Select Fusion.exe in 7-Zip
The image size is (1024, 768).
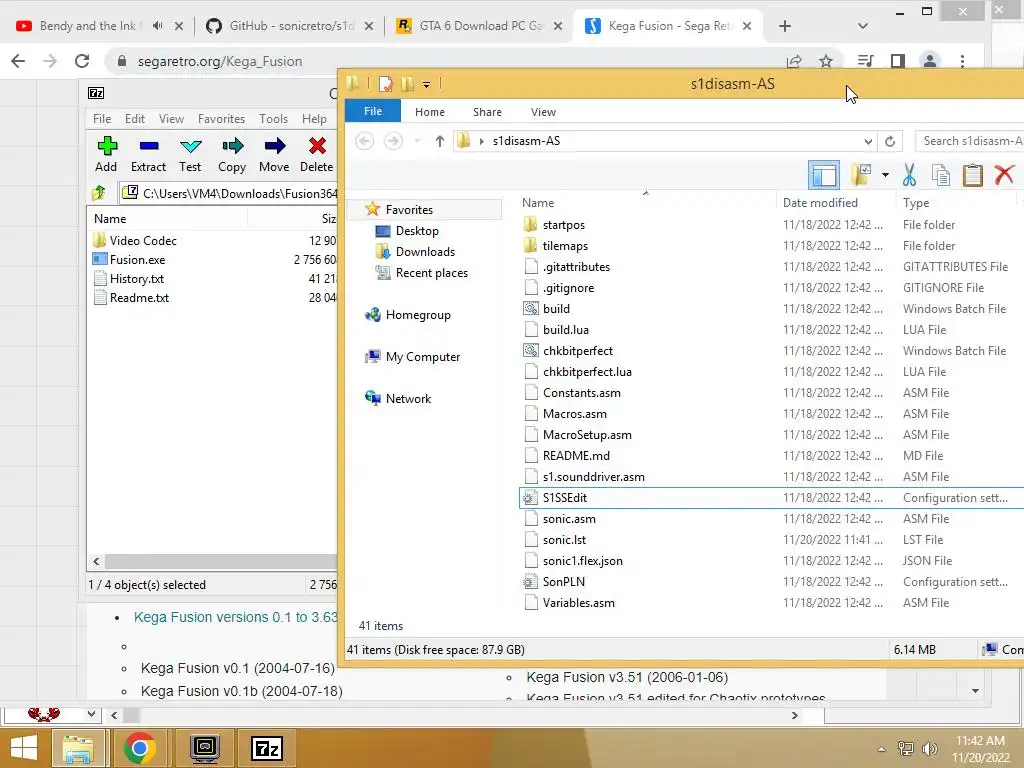[x=137, y=260]
